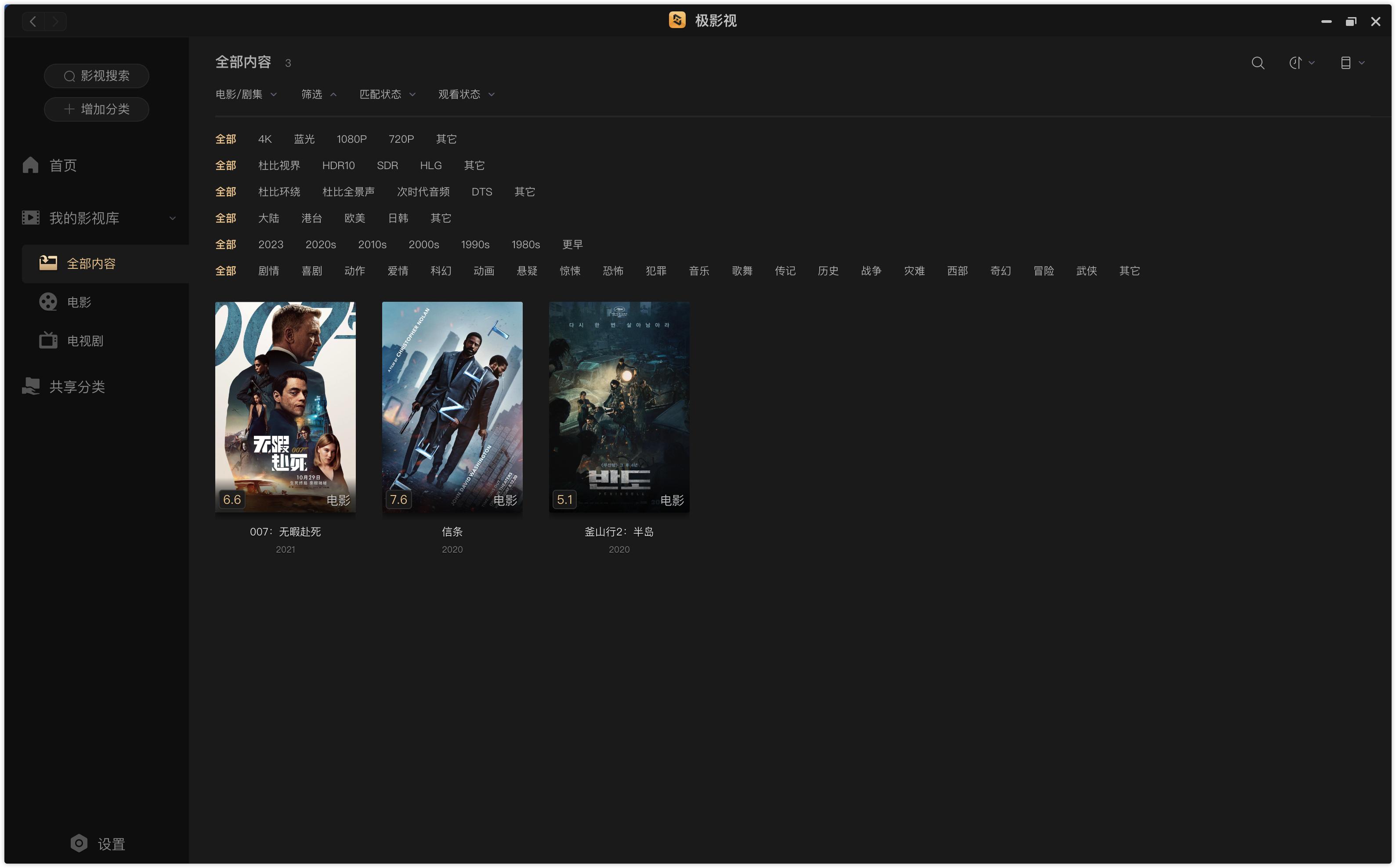Open the 电影 movies category
Screen dimensions: 1396x868
pos(79,302)
